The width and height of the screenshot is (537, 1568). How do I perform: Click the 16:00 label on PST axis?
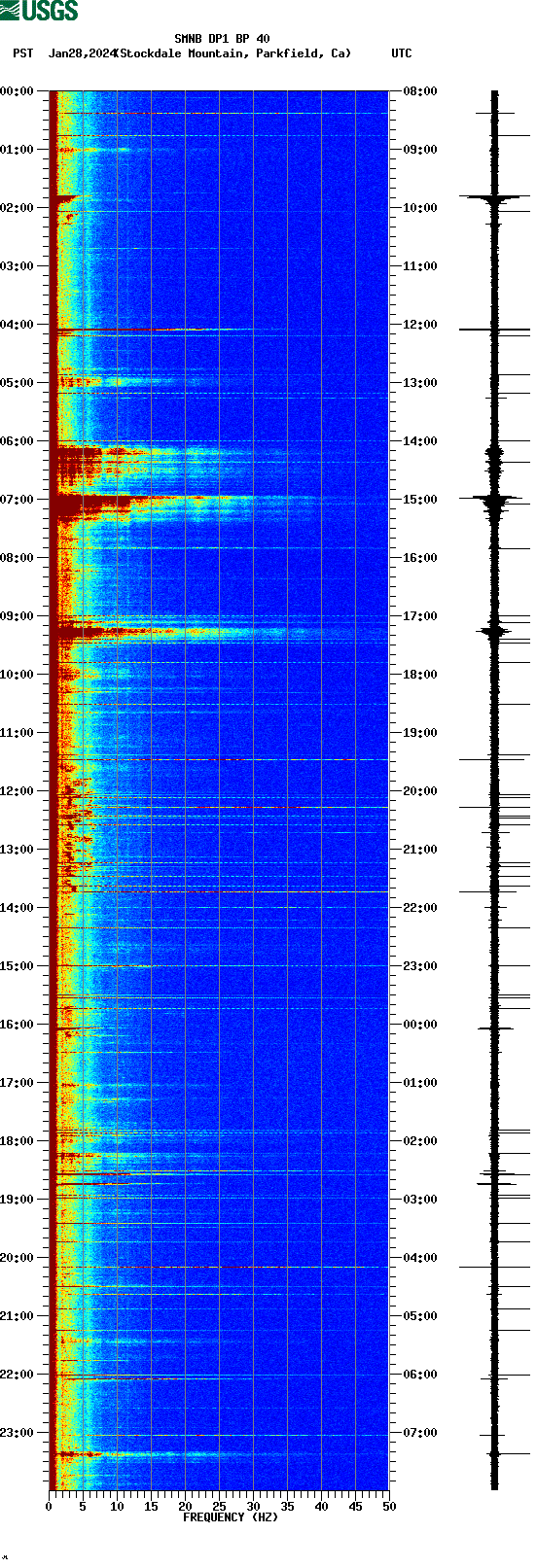(x=18, y=1025)
